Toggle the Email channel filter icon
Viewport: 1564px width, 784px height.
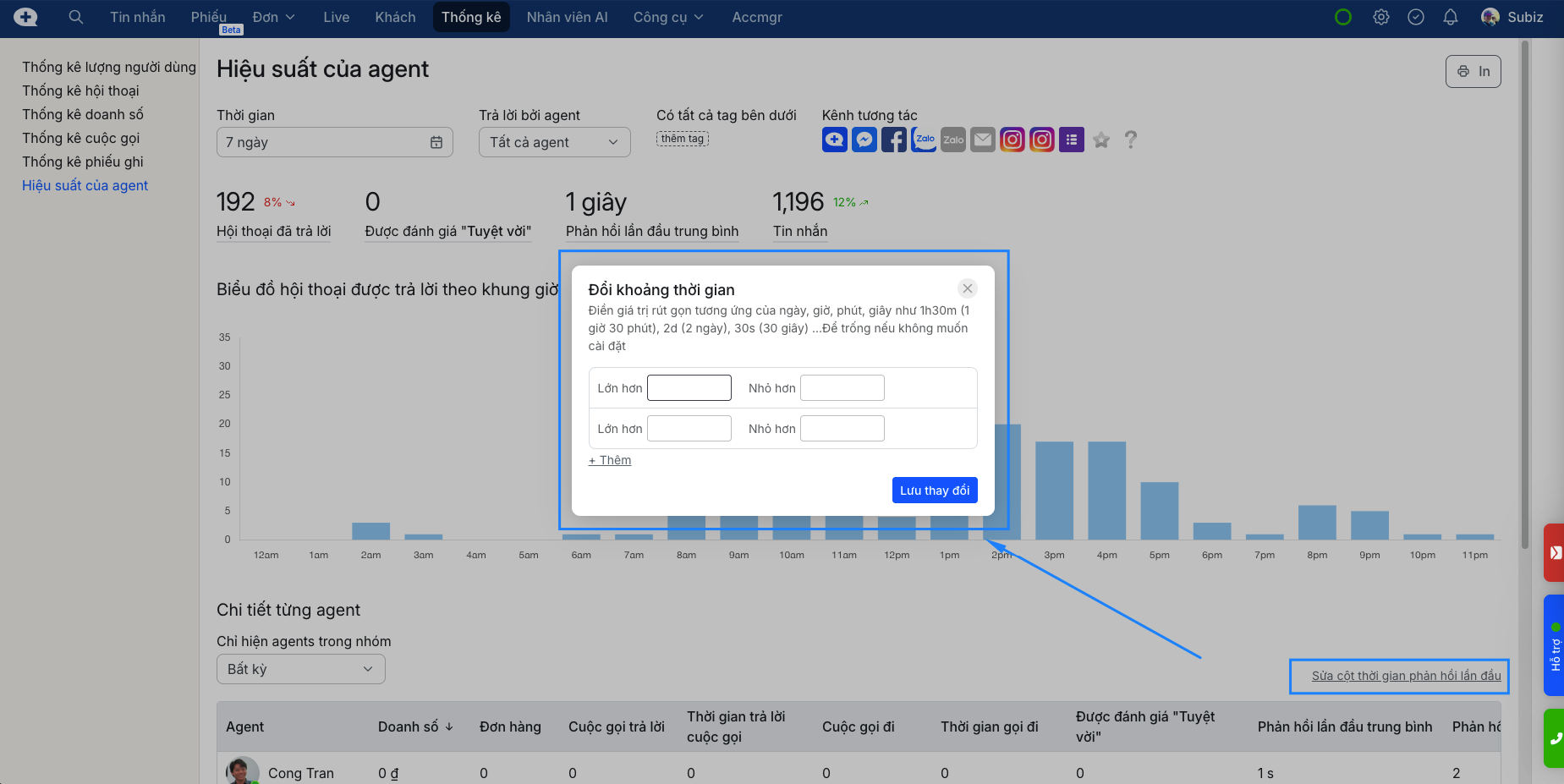click(982, 140)
